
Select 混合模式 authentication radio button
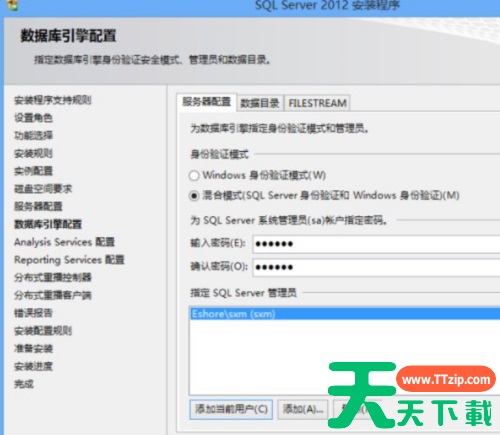coord(194,196)
